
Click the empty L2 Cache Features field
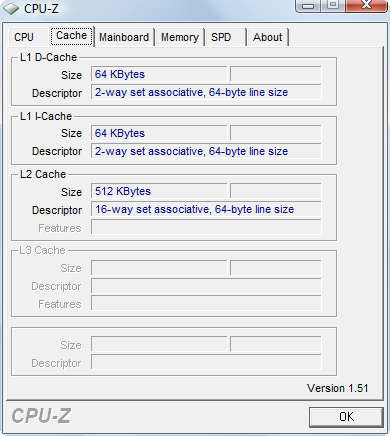point(206,227)
